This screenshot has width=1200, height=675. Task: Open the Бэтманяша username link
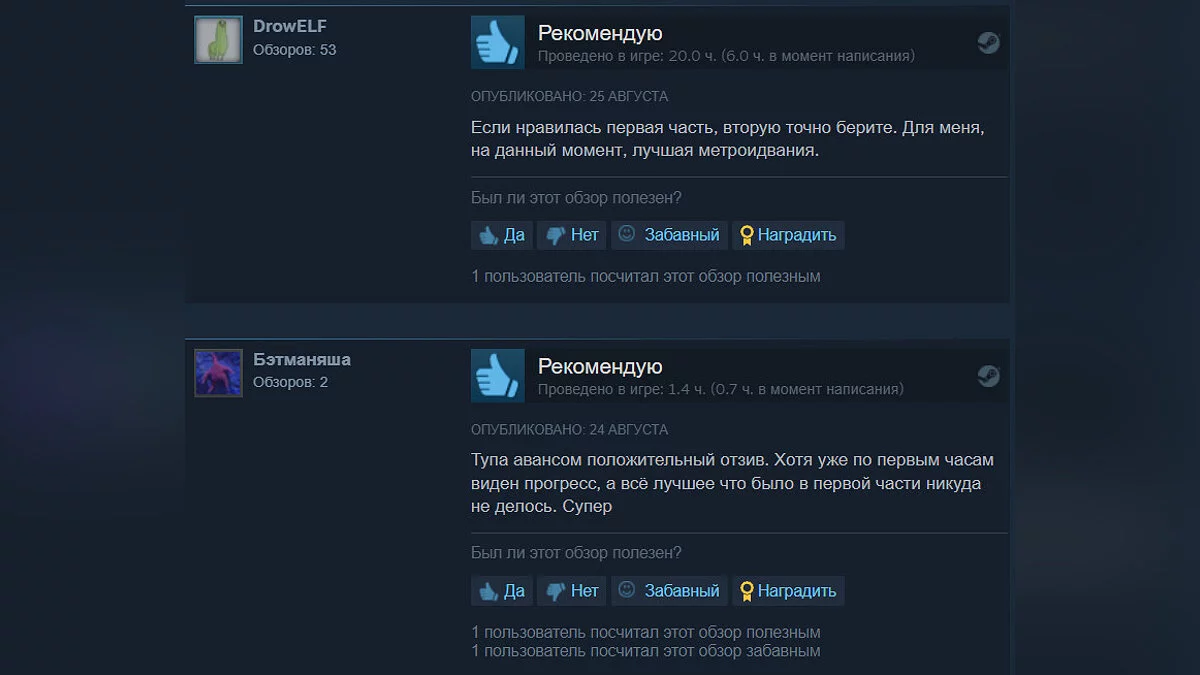(x=302, y=360)
